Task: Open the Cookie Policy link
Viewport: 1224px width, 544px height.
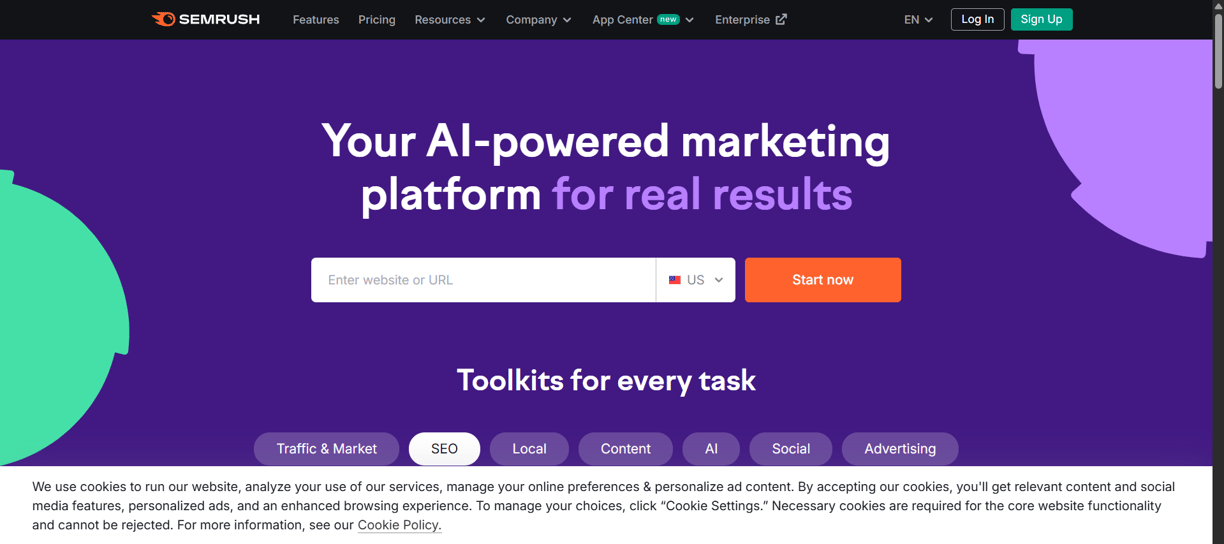Action: click(399, 525)
